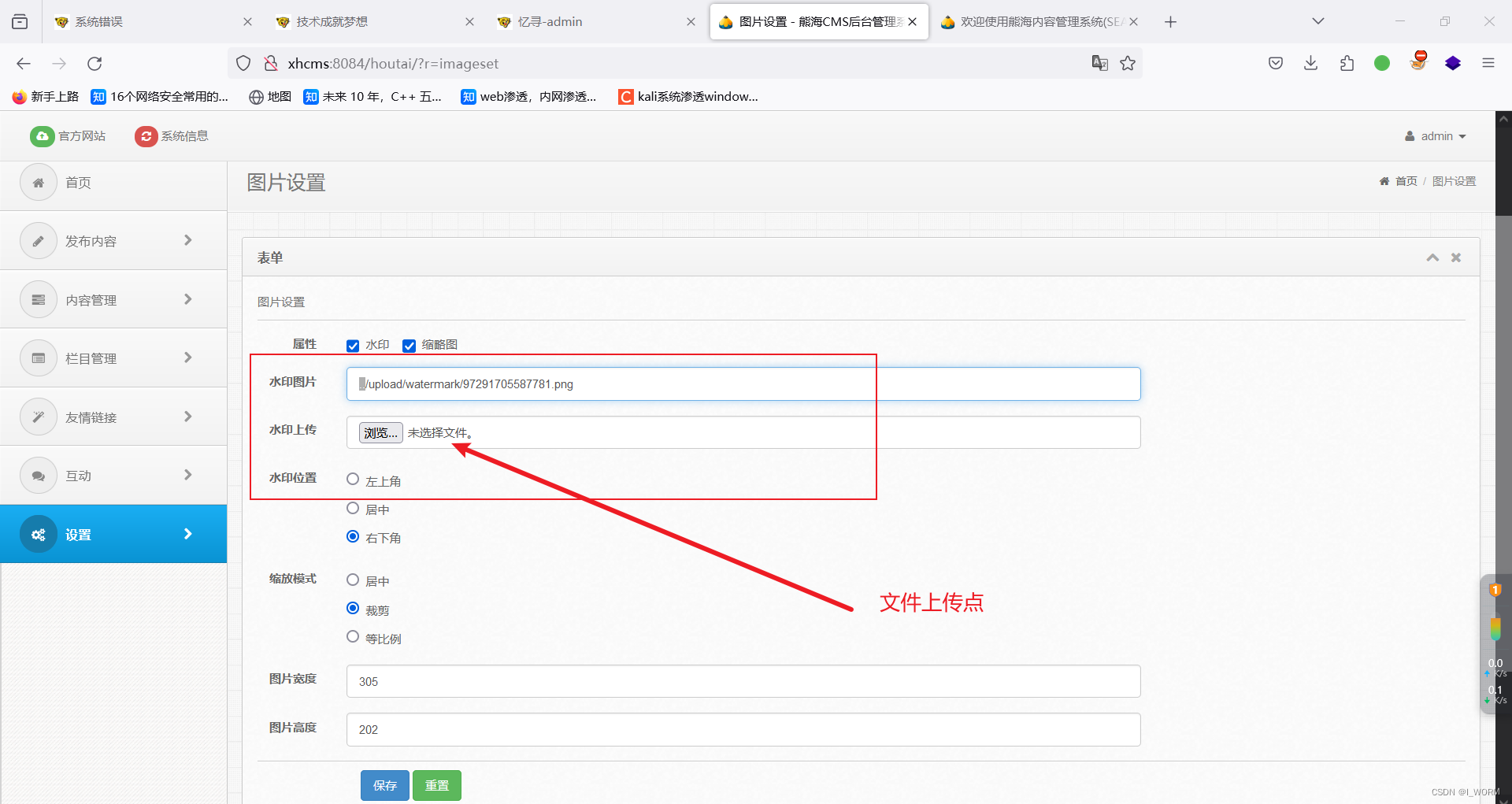Click the 内容管理 sidebar icon

pyautogui.click(x=39, y=300)
